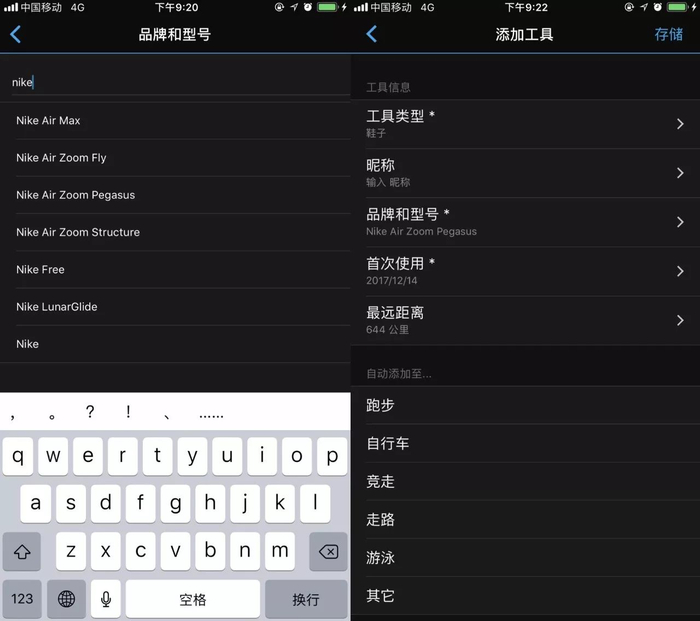Tap the e key
700x621 pixels.
pyautogui.click(x=88, y=456)
